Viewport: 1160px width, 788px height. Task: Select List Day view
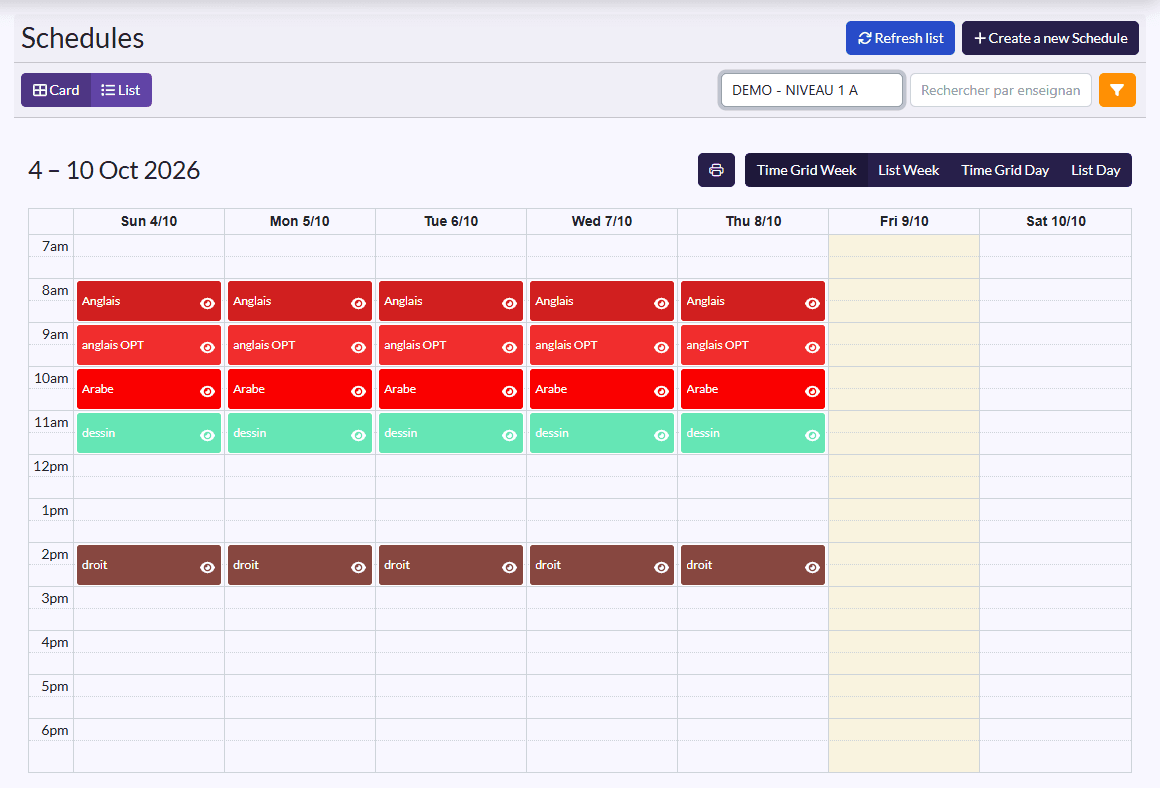click(1096, 170)
